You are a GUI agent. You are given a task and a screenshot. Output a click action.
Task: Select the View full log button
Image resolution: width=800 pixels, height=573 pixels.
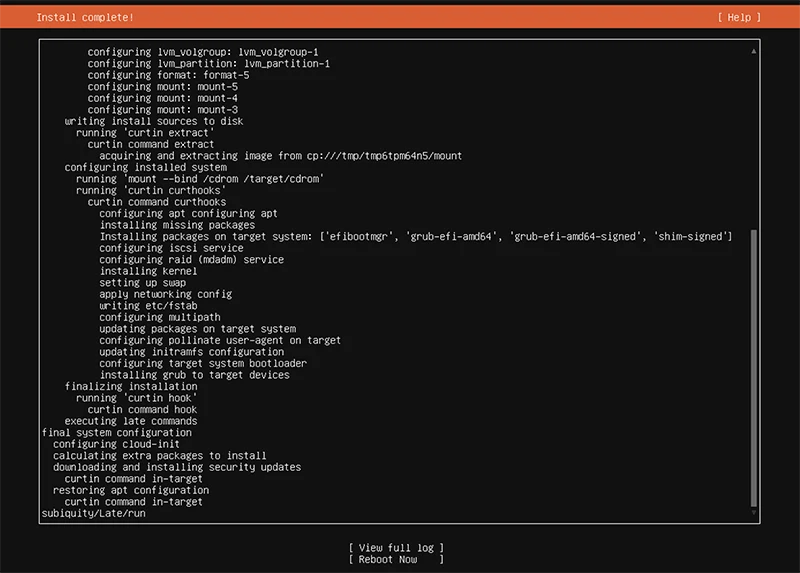pos(396,547)
